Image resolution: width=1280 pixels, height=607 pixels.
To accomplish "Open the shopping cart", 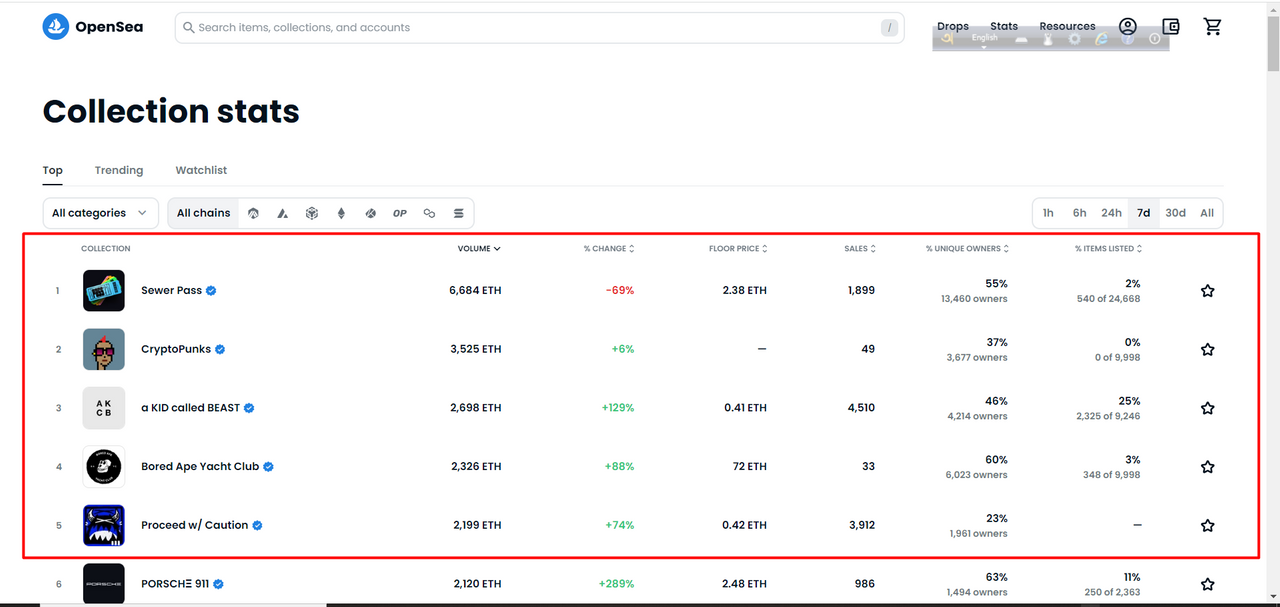I will 1213,27.
